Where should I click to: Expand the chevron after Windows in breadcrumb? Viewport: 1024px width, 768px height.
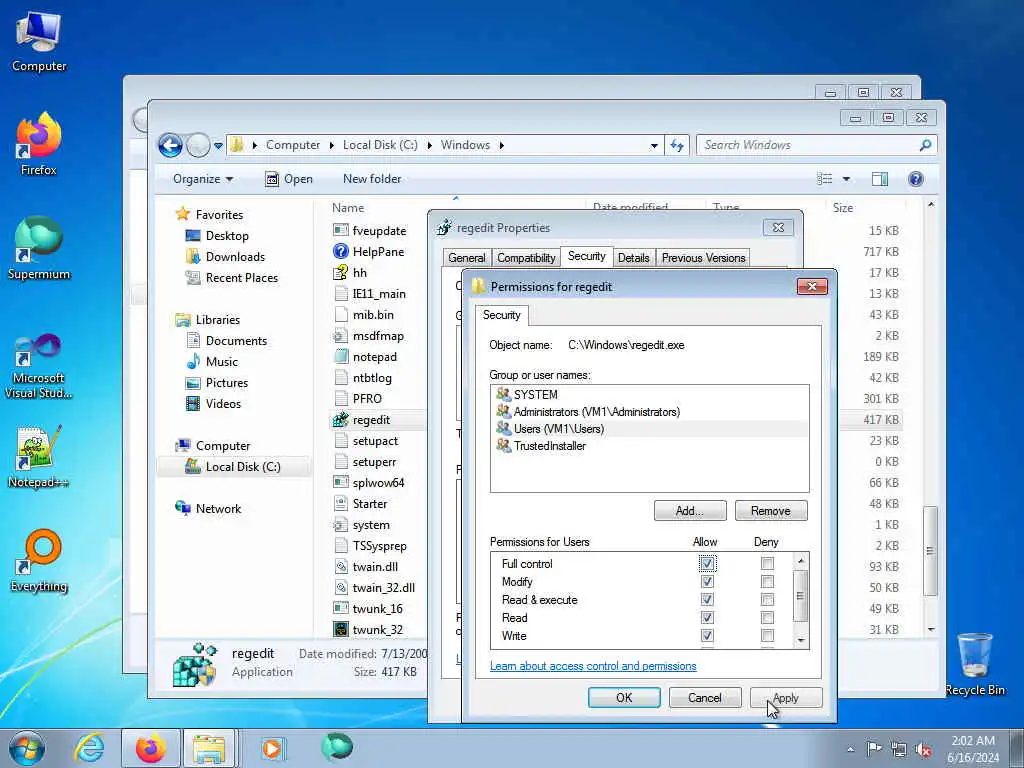coord(502,145)
